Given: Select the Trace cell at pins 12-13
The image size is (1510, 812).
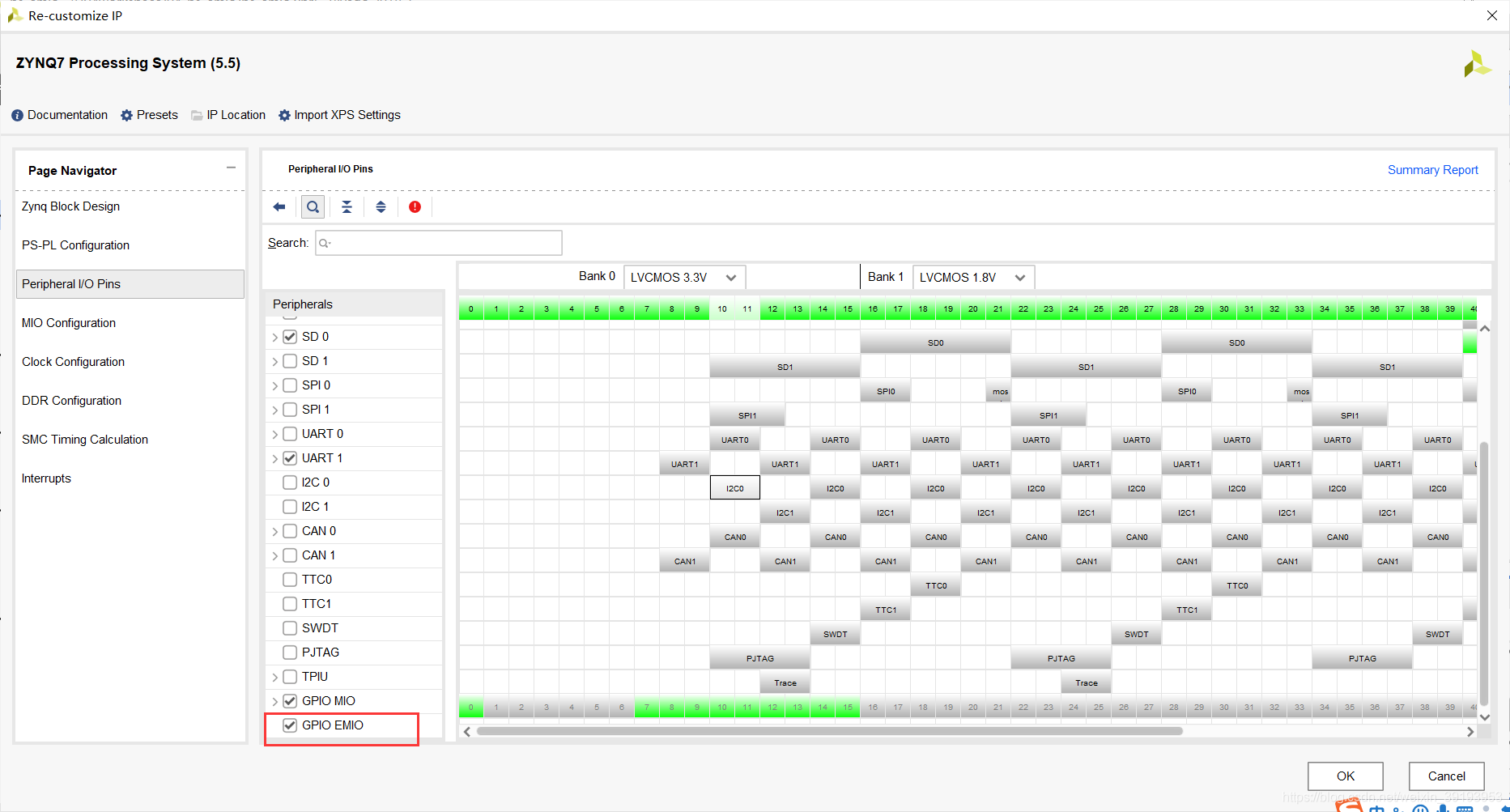Looking at the screenshot, I should (785, 682).
